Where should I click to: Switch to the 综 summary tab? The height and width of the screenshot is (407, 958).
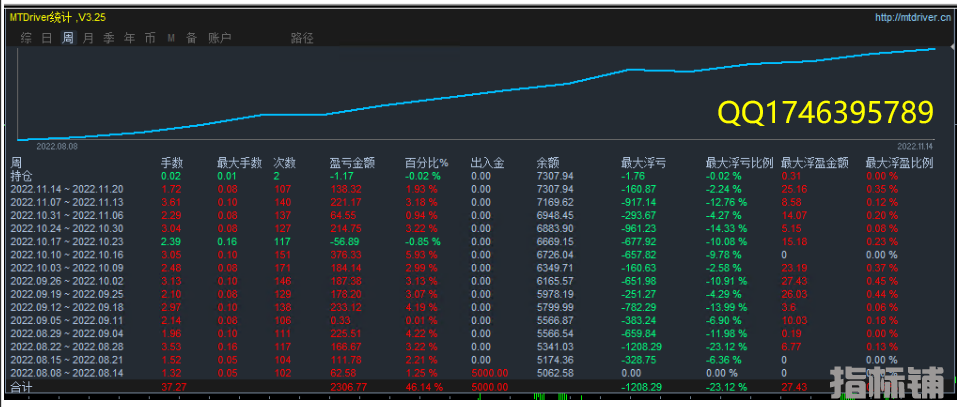pos(26,38)
